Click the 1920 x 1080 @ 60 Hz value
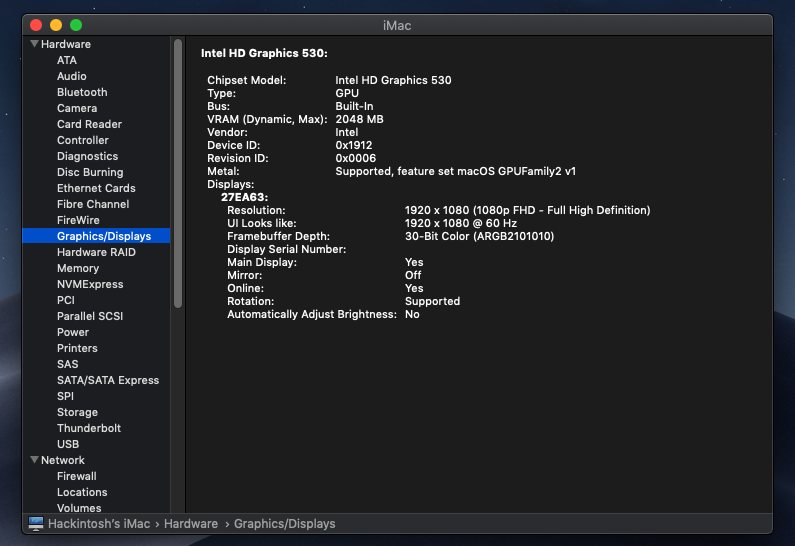The image size is (795, 546). tap(461, 223)
